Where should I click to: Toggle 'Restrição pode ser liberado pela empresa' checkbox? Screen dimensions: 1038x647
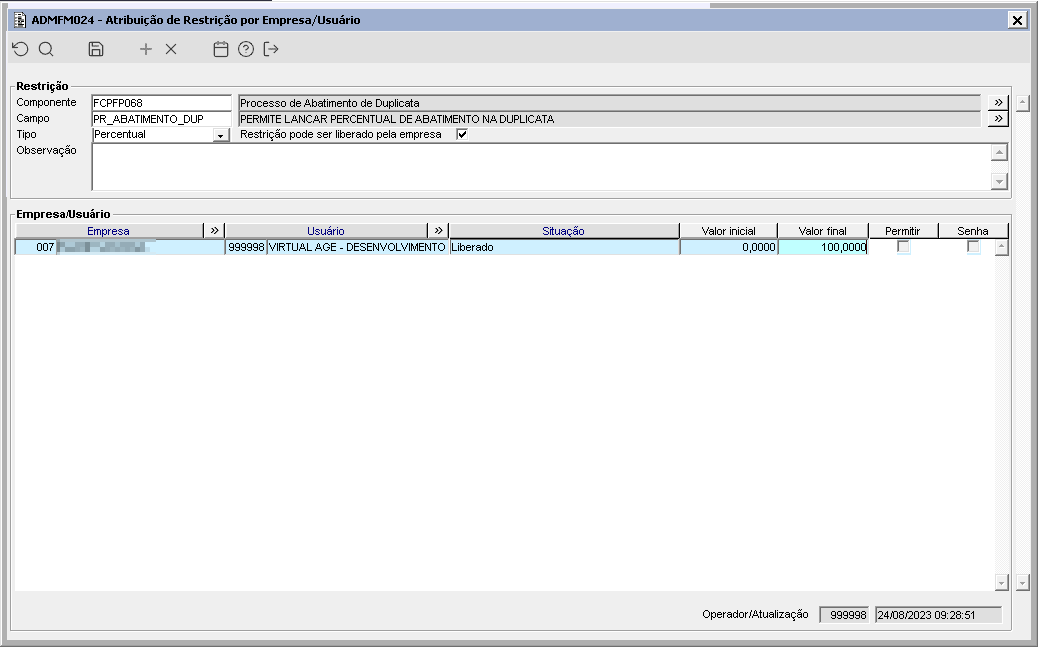[462, 134]
